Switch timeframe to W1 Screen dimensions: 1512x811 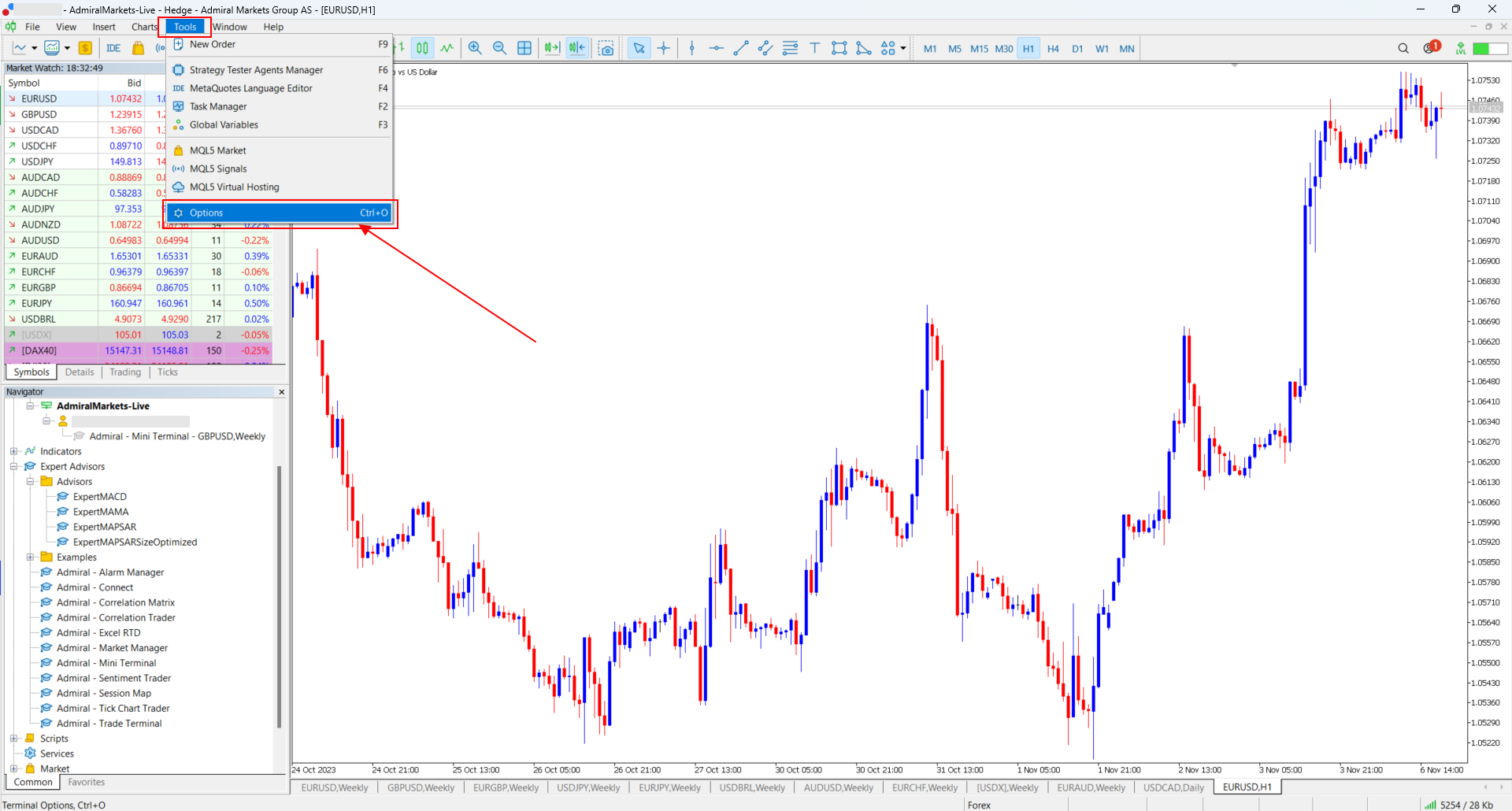point(1102,48)
